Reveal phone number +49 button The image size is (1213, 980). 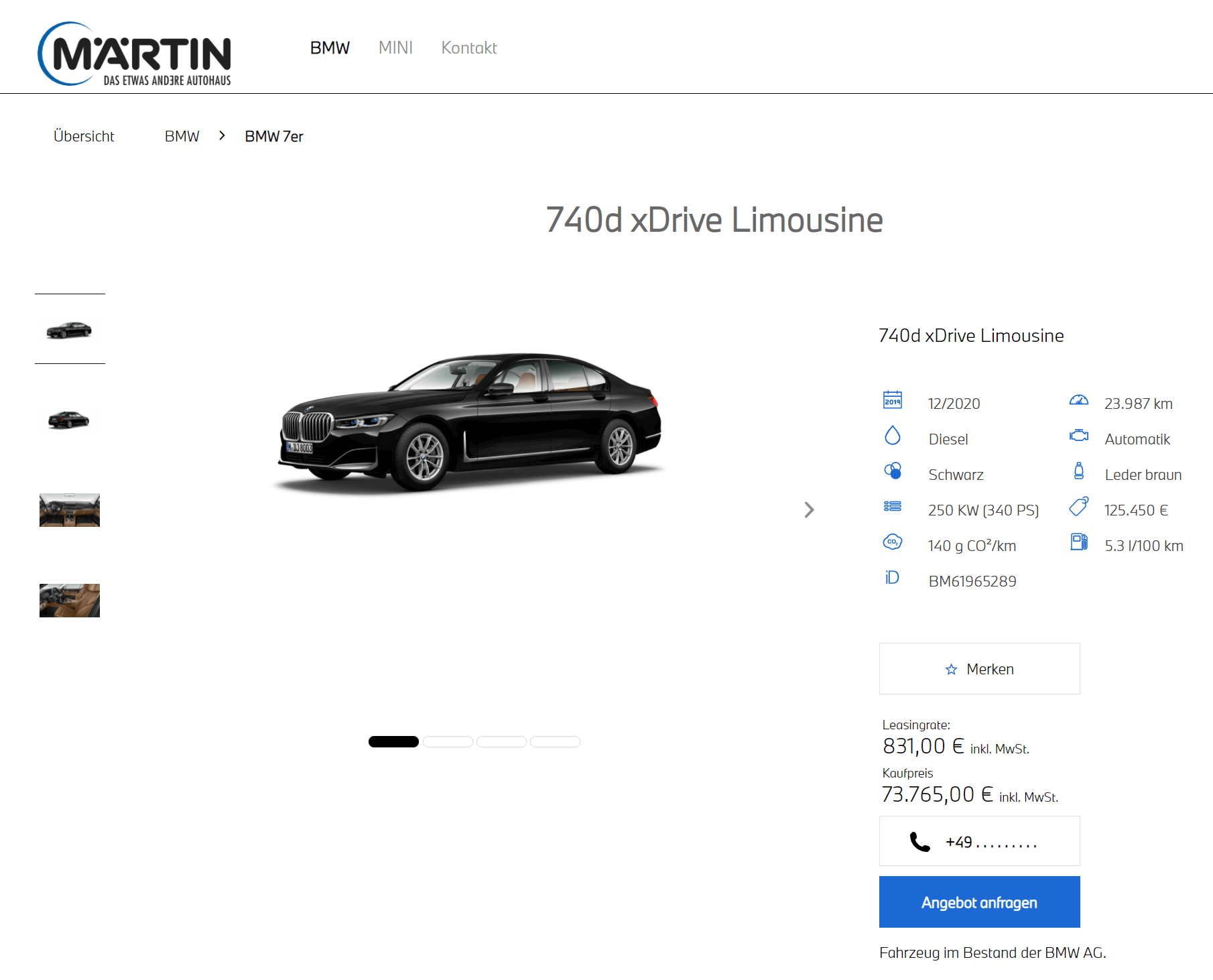pos(979,841)
